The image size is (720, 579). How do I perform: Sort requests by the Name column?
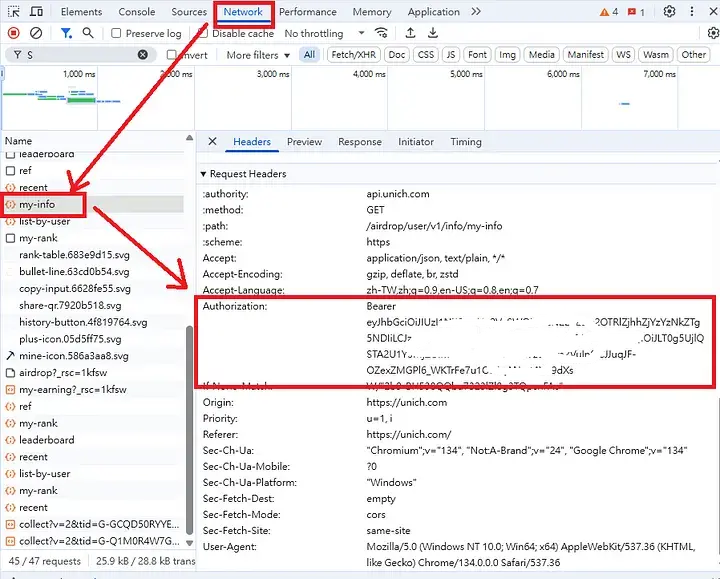18,141
